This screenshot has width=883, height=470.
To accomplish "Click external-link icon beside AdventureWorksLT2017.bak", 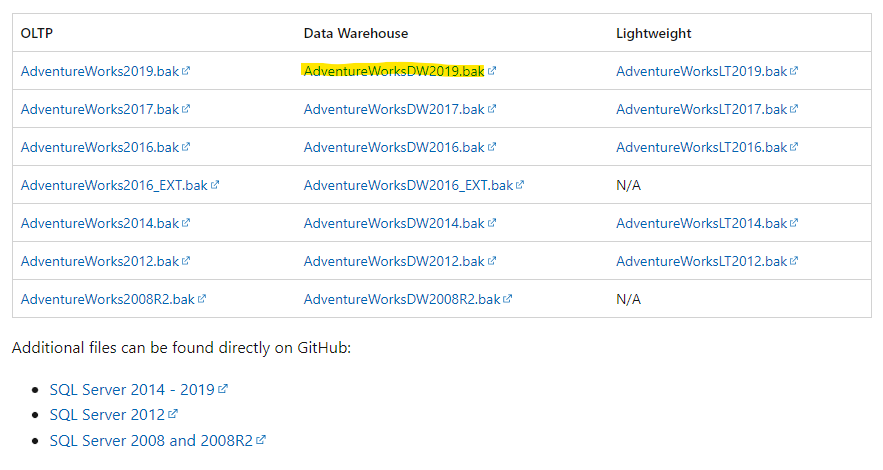I will [794, 109].
